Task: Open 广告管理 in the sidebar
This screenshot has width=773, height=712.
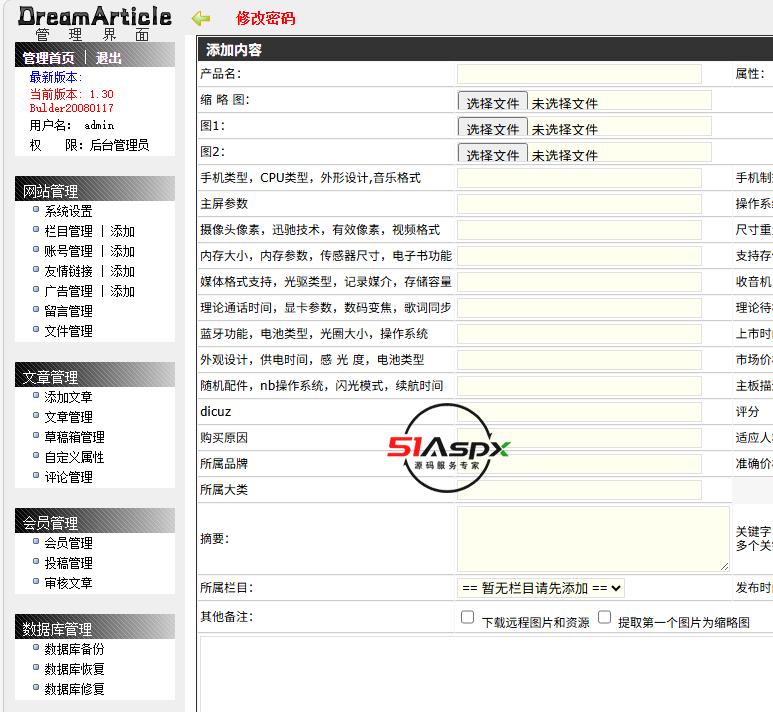Action: (69, 291)
